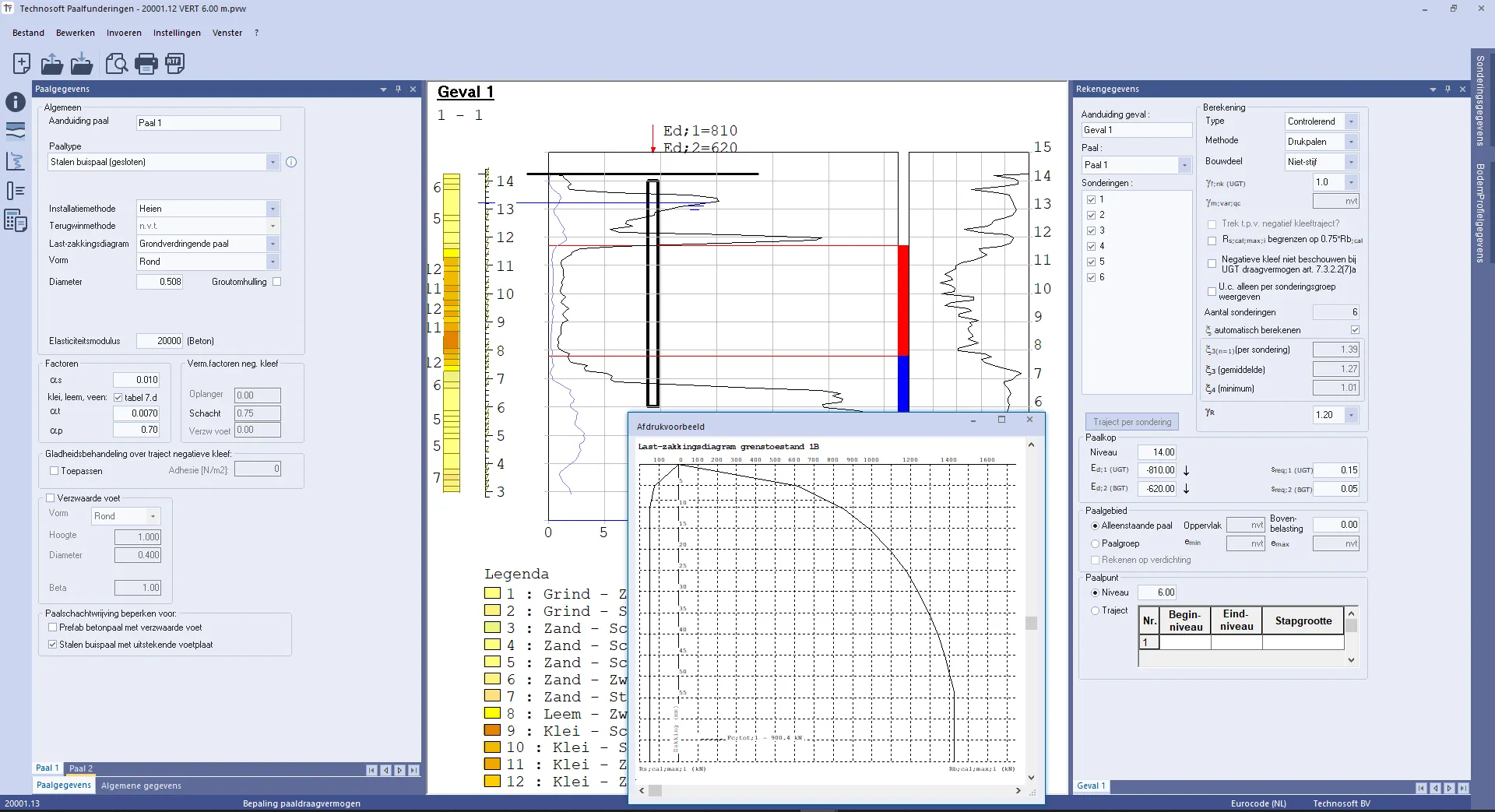This screenshot has height=812, width=1495.
Task: Maximize the Afdrukvoorbeeld window
Action: point(1001,420)
